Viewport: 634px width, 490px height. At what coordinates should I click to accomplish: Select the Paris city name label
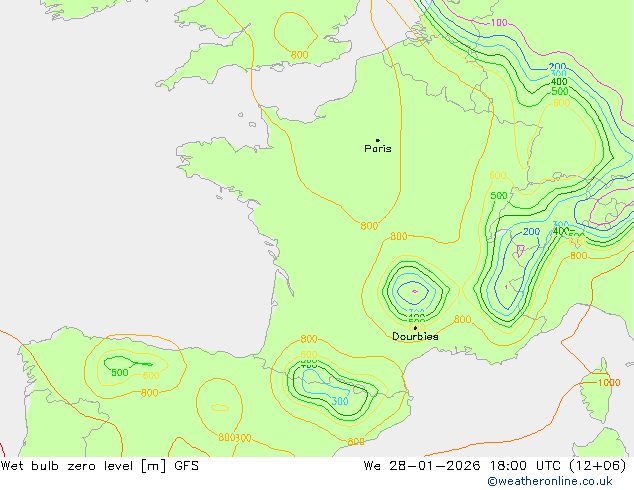[378, 149]
